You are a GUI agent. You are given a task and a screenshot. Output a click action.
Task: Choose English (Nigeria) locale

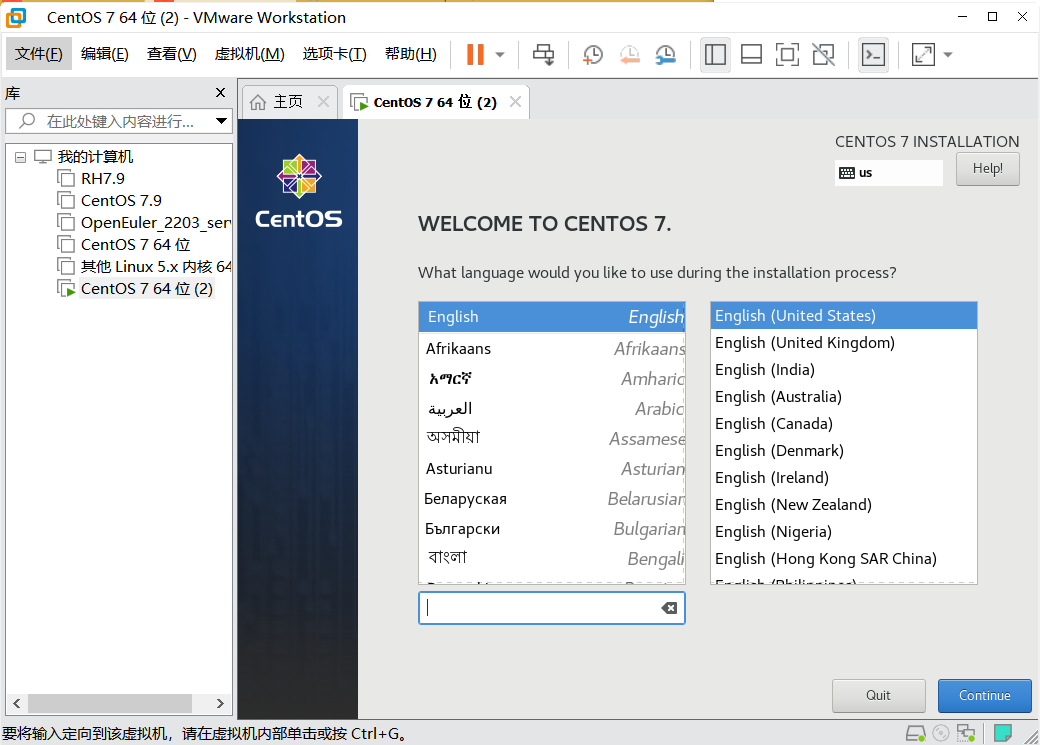[x=844, y=531]
